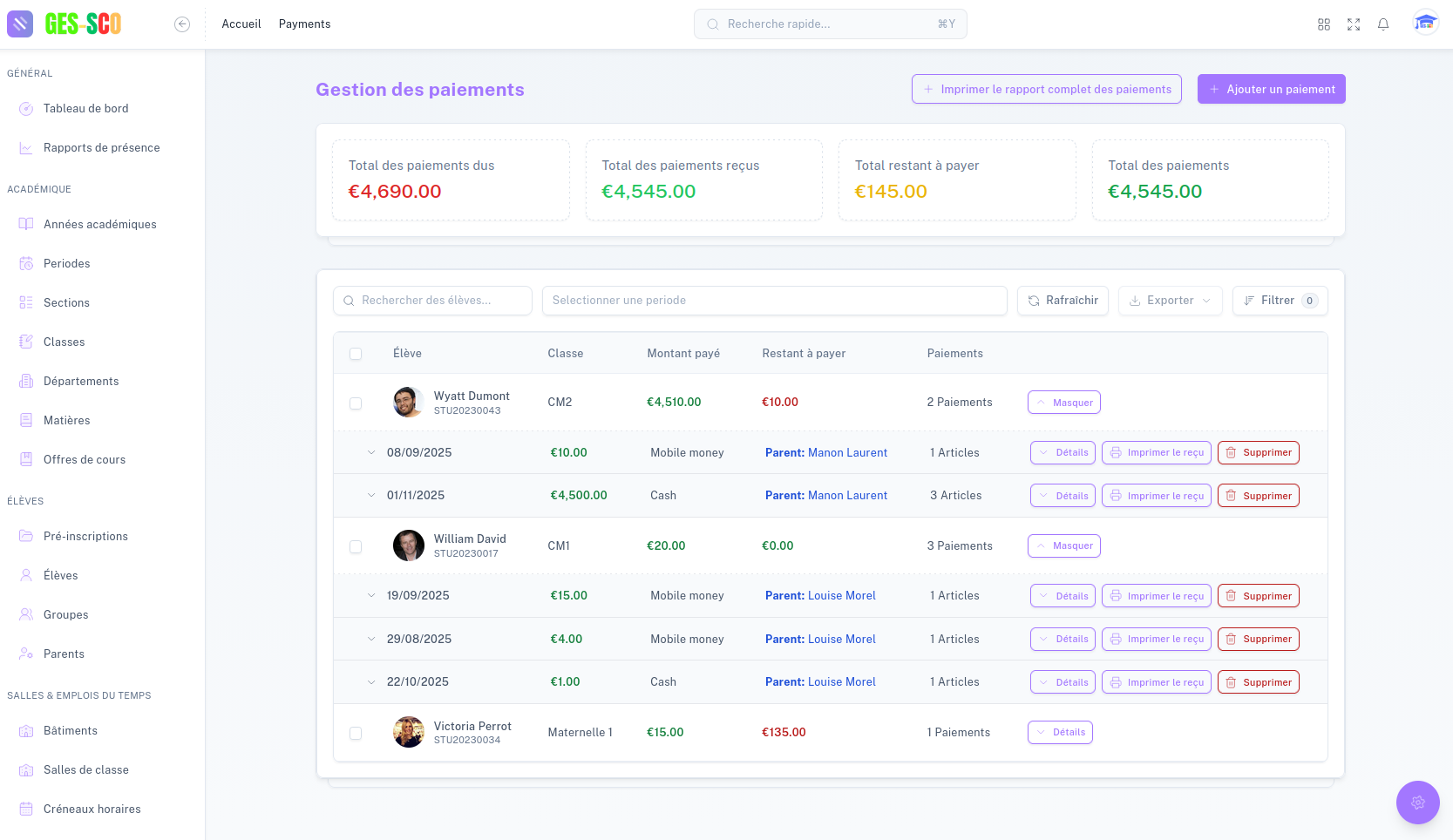Select the Tableau de bord sidebar icon

point(26,108)
